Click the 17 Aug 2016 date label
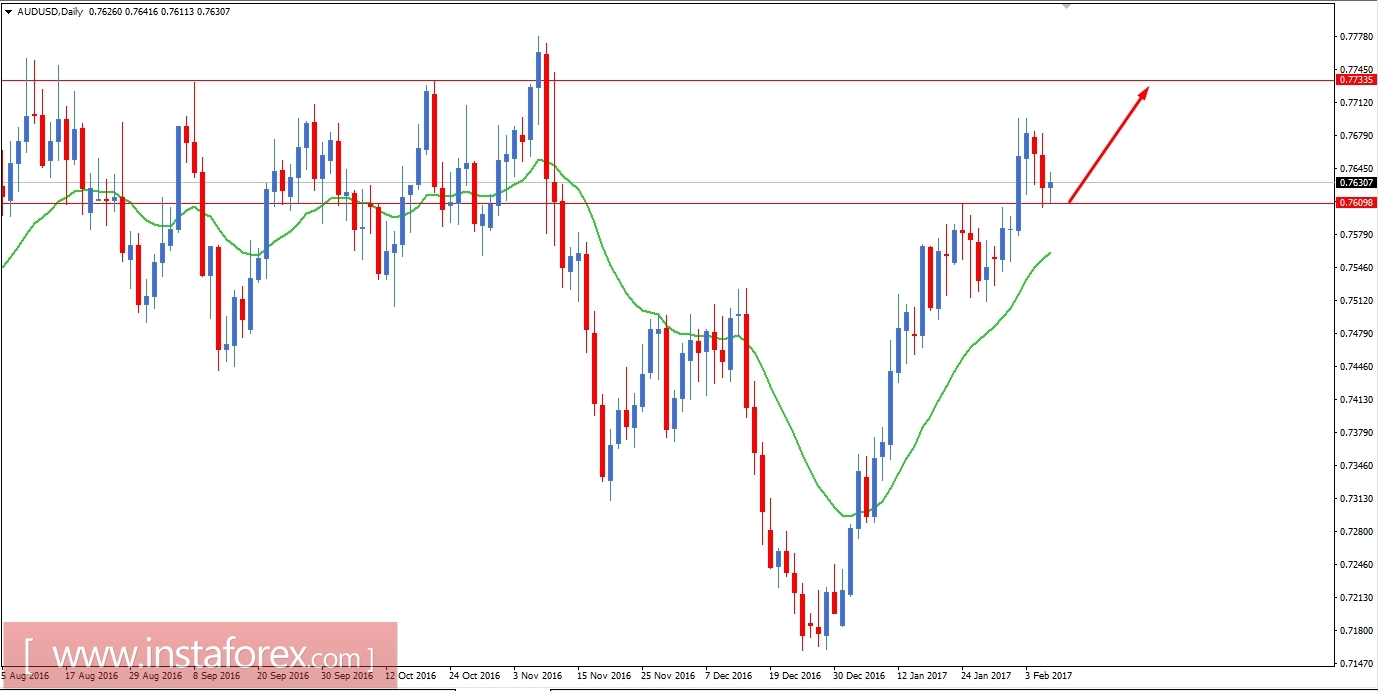 coord(91,675)
